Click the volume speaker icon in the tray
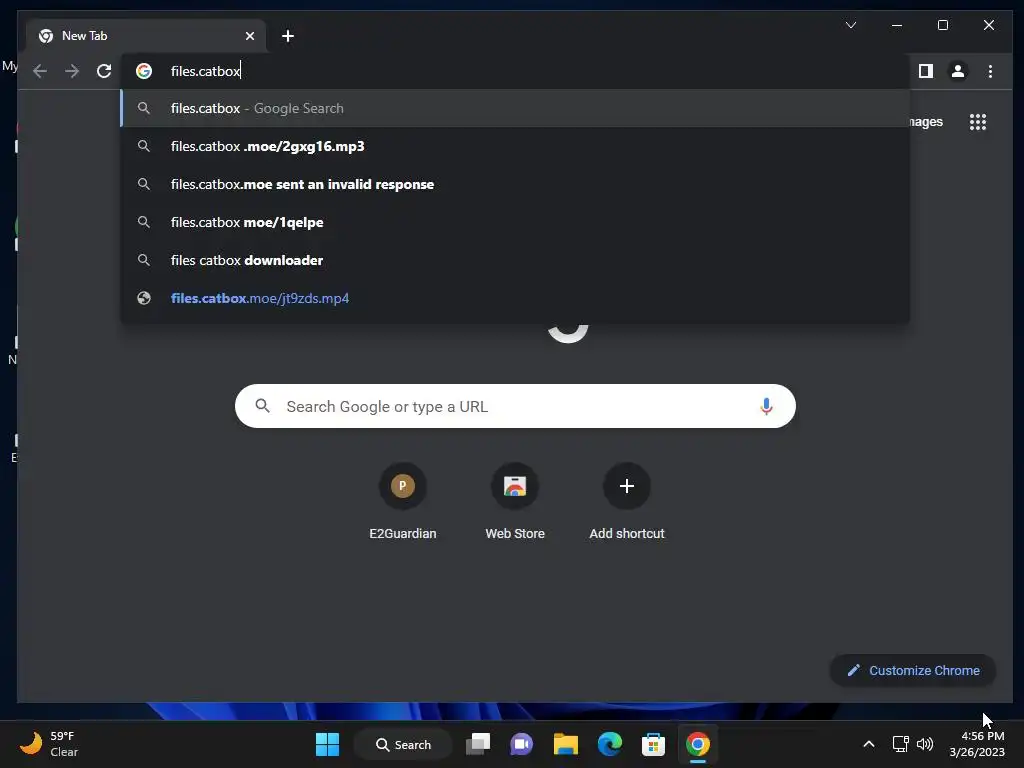Screen dimensions: 1024x768 925,744
